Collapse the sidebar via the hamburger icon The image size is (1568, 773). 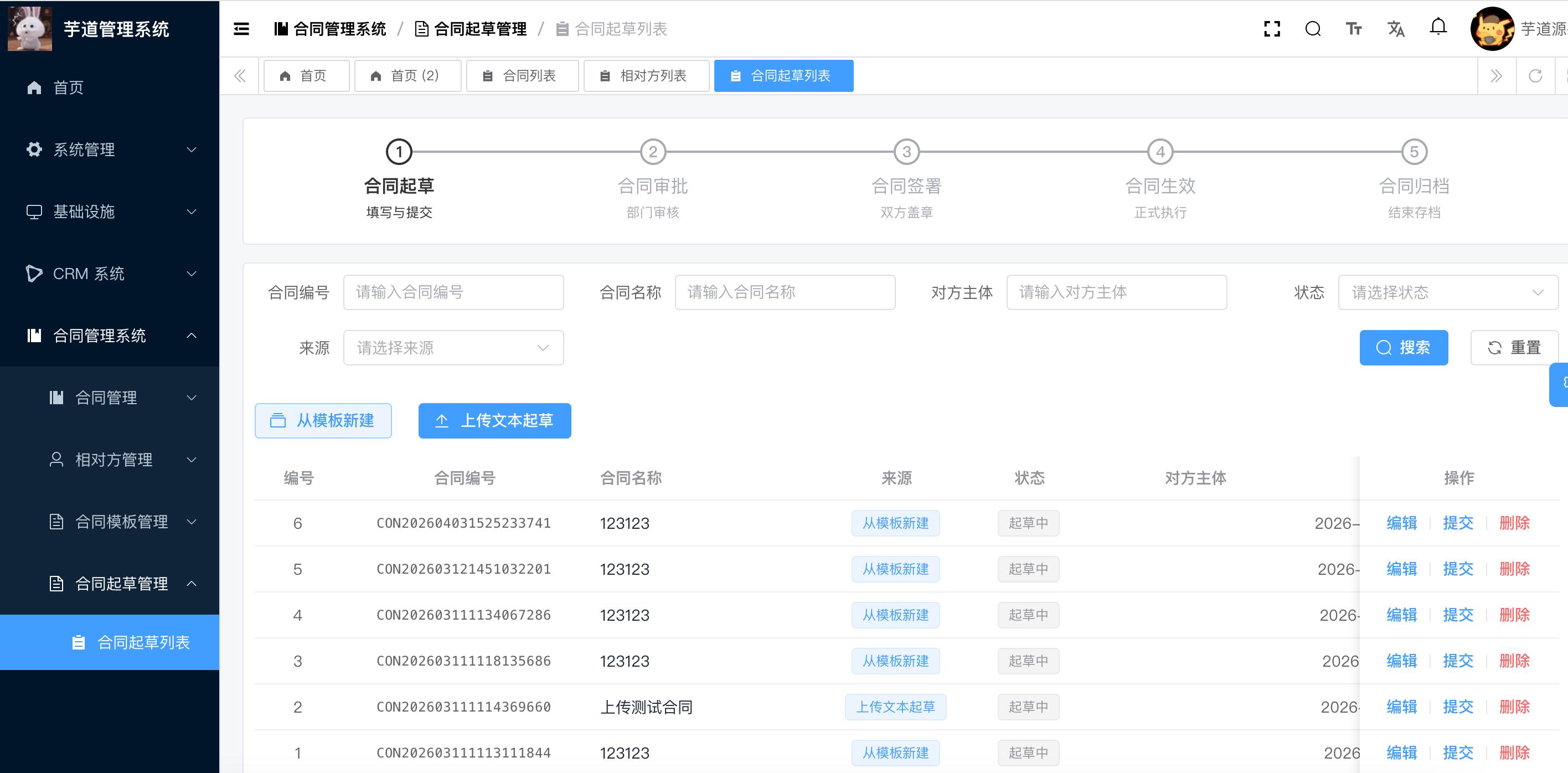pyautogui.click(x=241, y=29)
